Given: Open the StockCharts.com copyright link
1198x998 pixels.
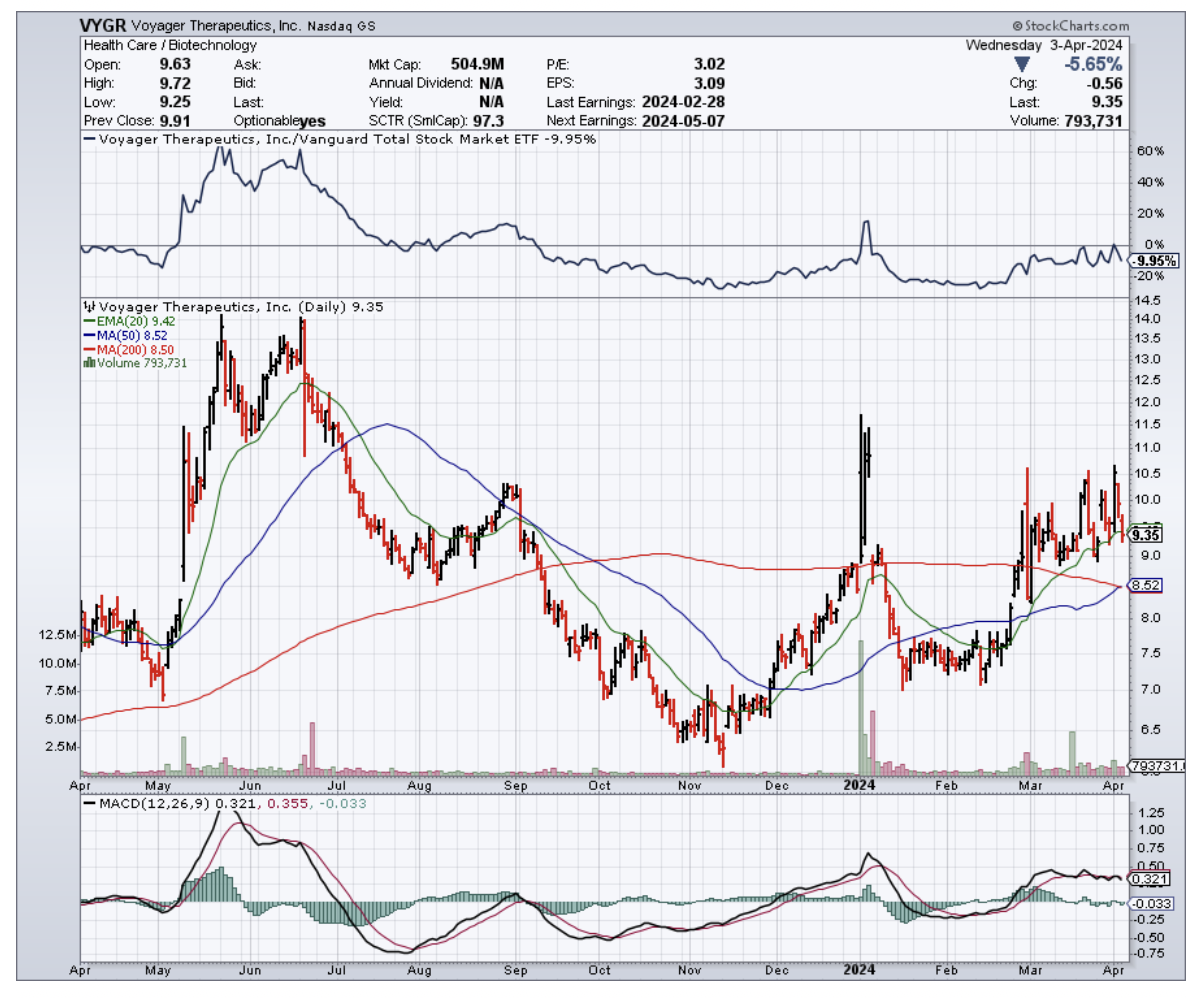Looking at the screenshot, I should pos(1070,25).
